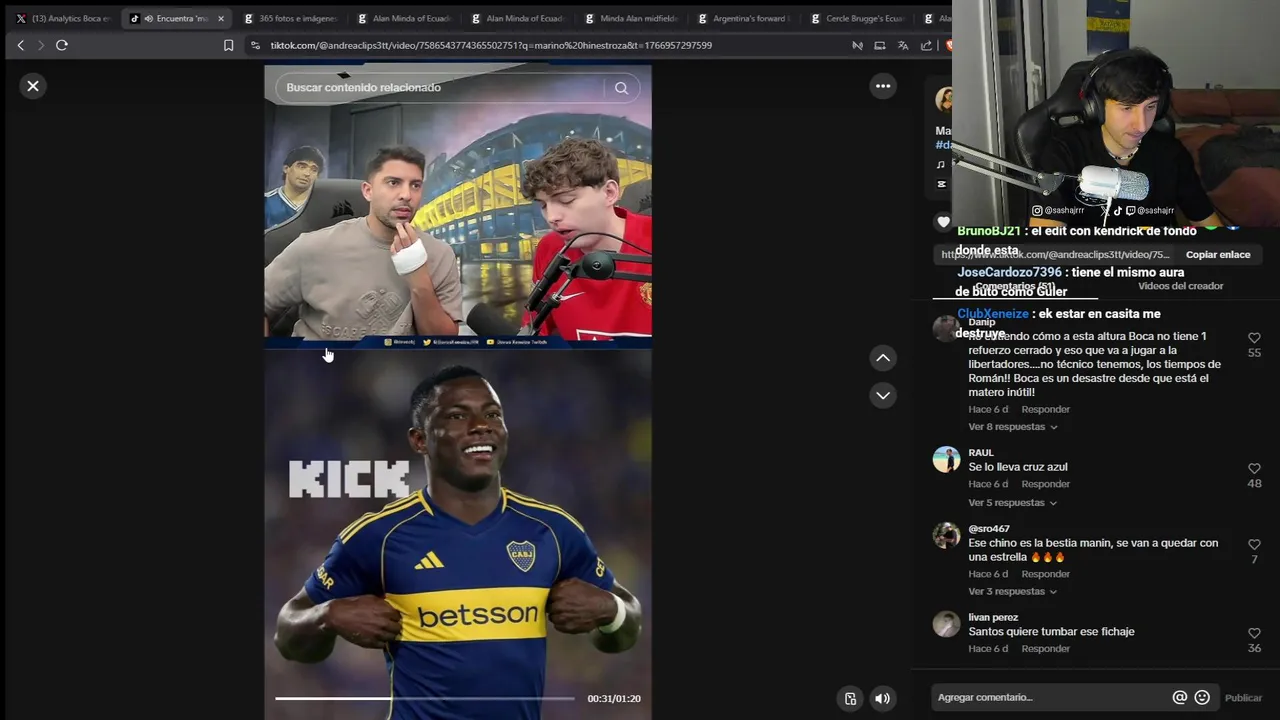Screen dimensions: 1280x720
Task: Switch to the X Analytics Boca tab
Action: coord(62,18)
